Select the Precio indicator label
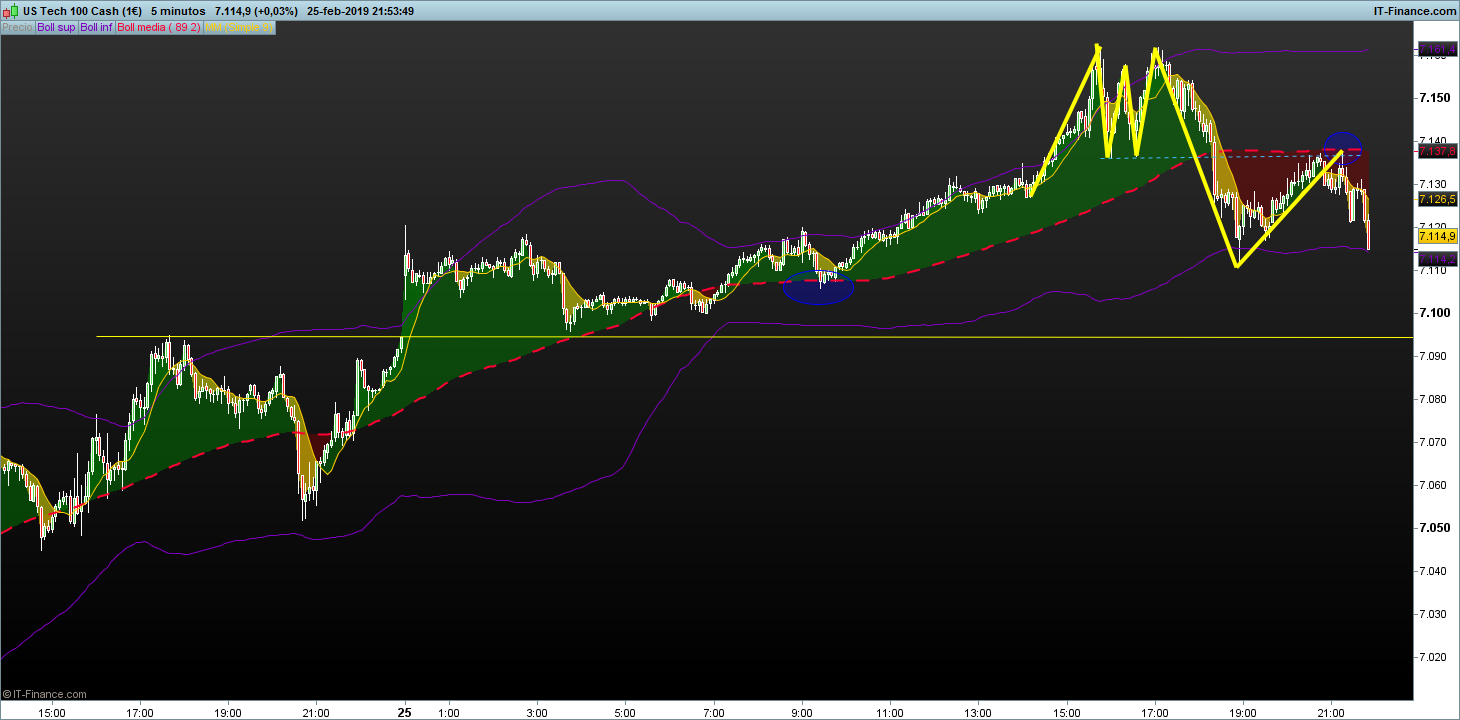This screenshot has height=720, width=1460. pos(17,28)
